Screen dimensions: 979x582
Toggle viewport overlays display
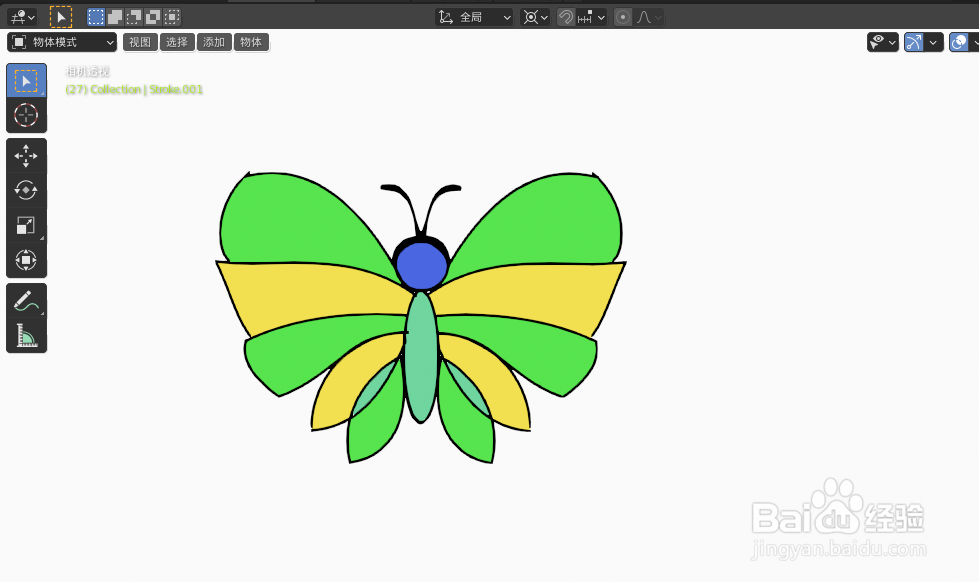click(958, 42)
